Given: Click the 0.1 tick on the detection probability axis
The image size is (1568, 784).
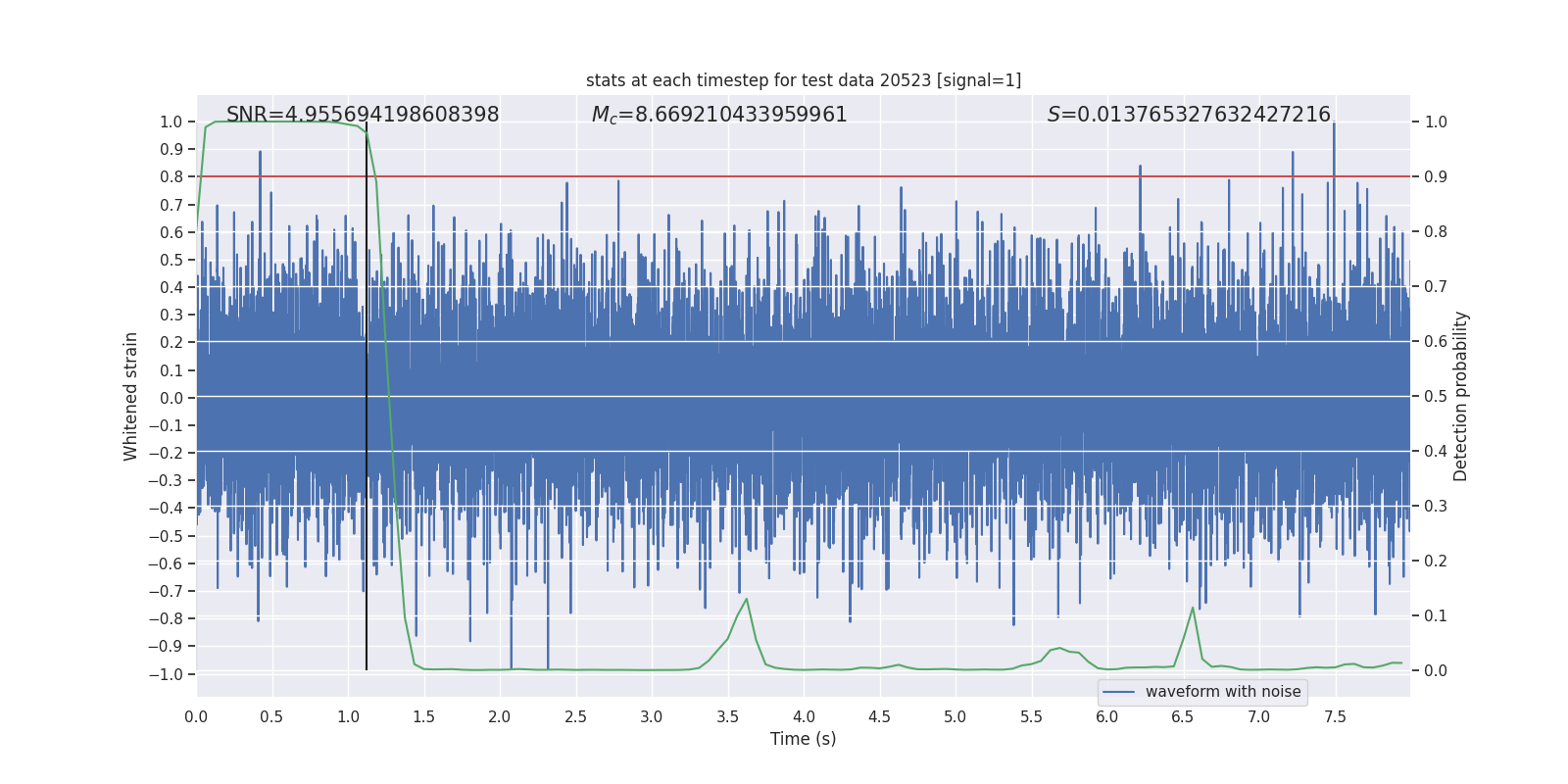Looking at the screenshot, I should (1436, 616).
